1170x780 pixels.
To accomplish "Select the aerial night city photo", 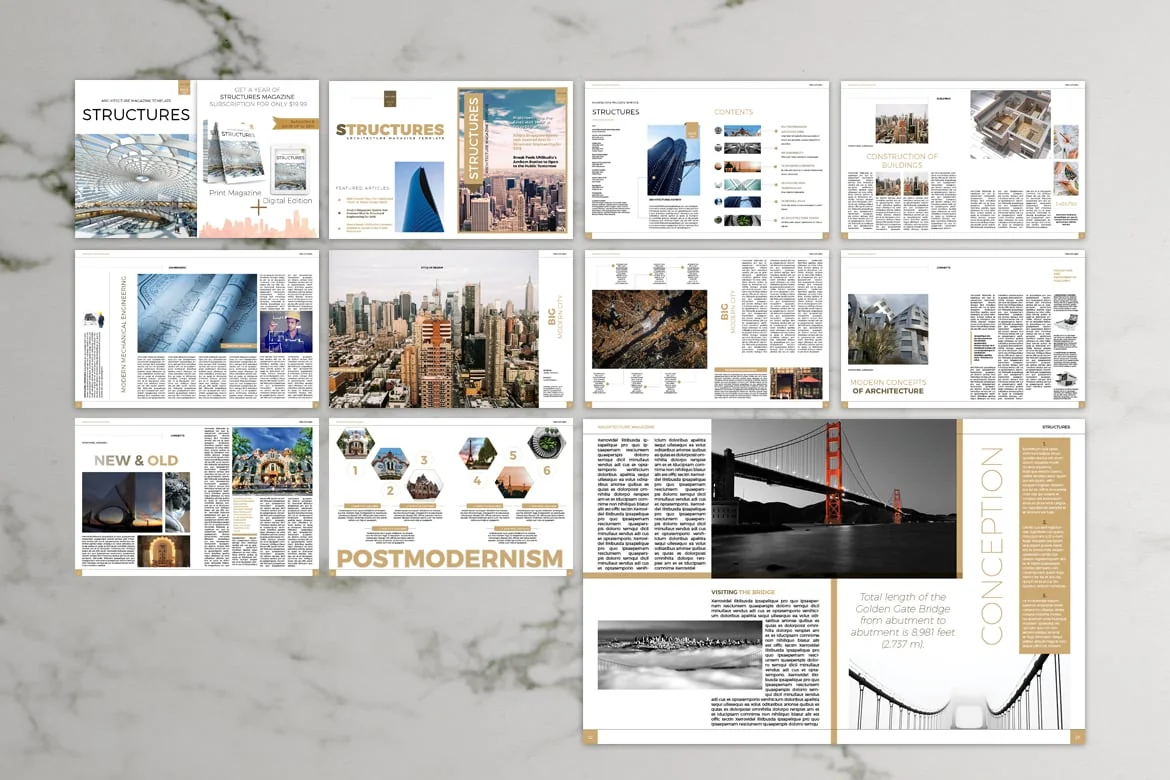I will [x=649, y=329].
